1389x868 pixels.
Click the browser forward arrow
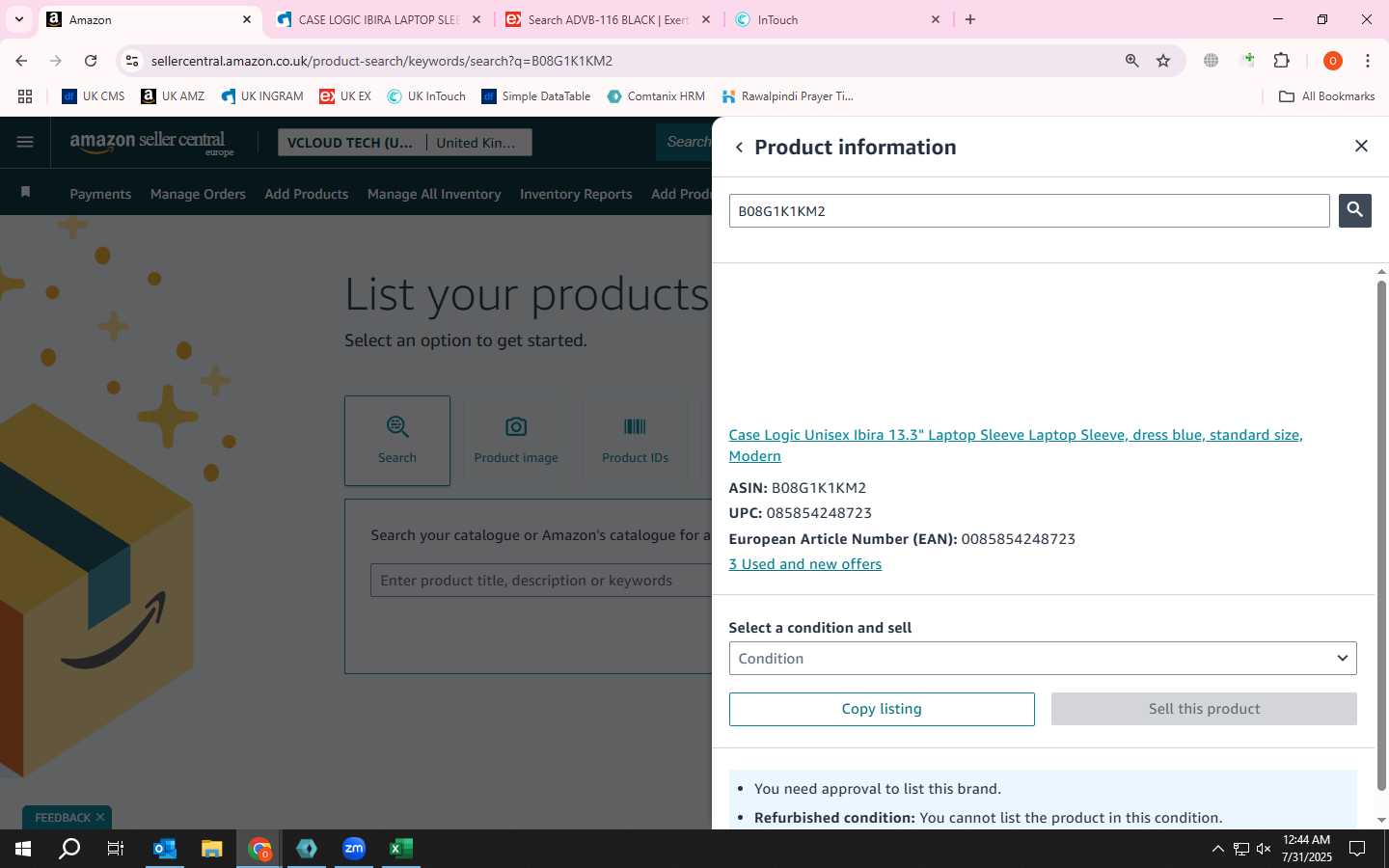56,61
